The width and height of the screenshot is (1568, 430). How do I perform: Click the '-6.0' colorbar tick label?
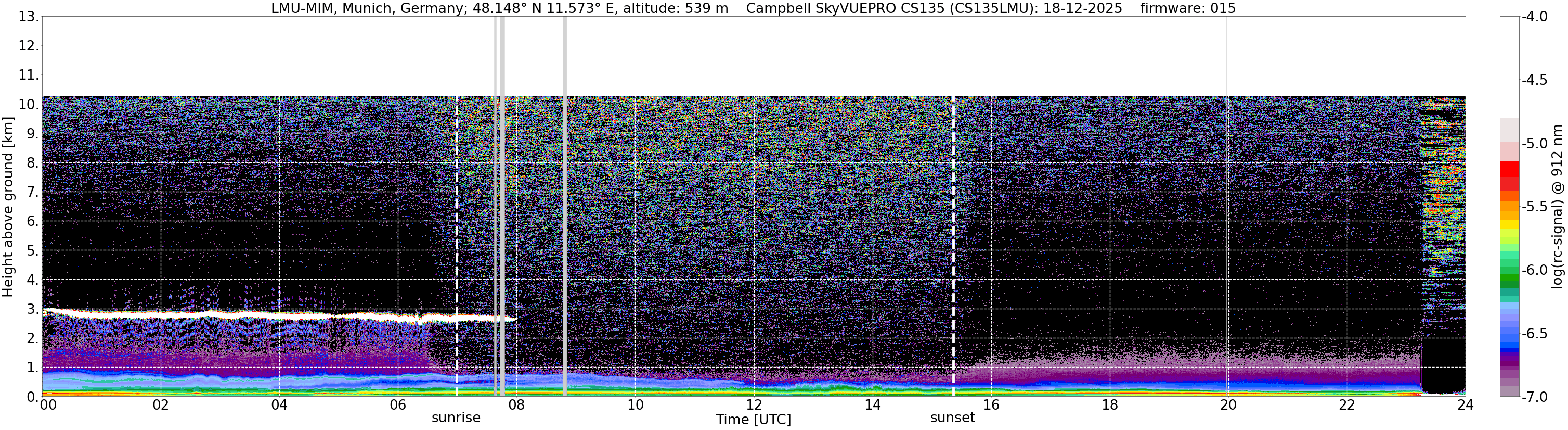(1535, 270)
